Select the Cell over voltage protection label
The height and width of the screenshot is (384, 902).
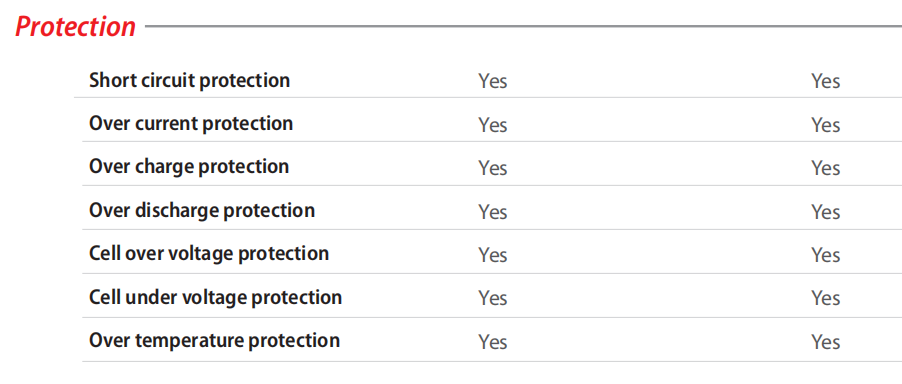tap(209, 254)
